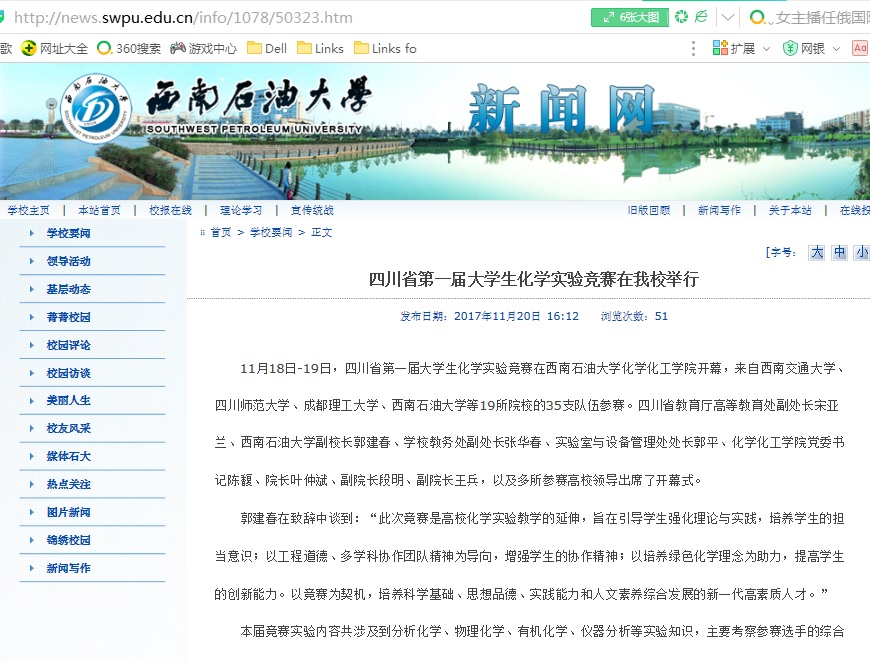Click the 首页 breadcrumb link
Image resolution: width=870 pixels, height=662 pixels.
point(220,232)
